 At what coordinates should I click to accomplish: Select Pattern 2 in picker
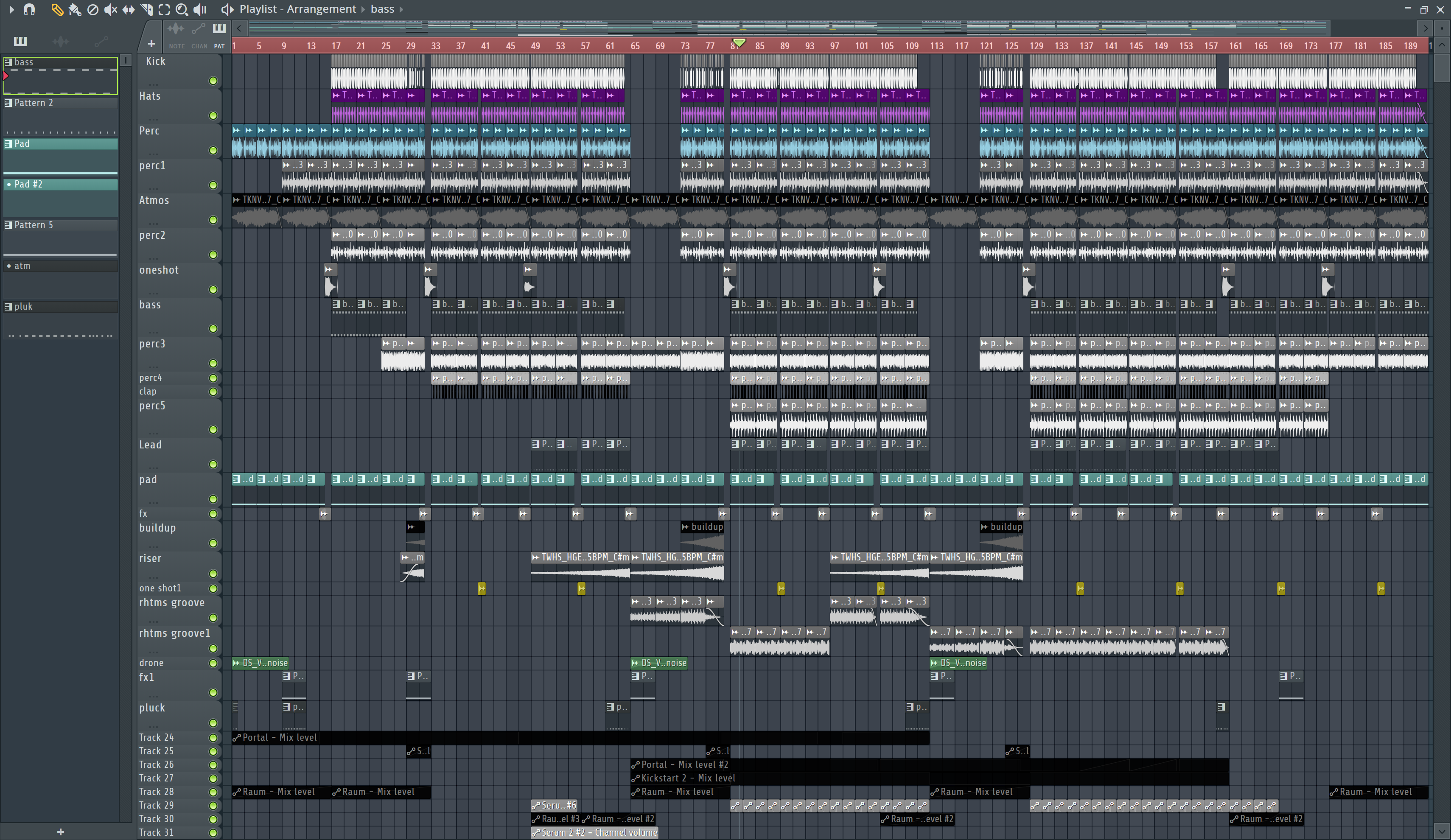pyautogui.click(x=60, y=116)
